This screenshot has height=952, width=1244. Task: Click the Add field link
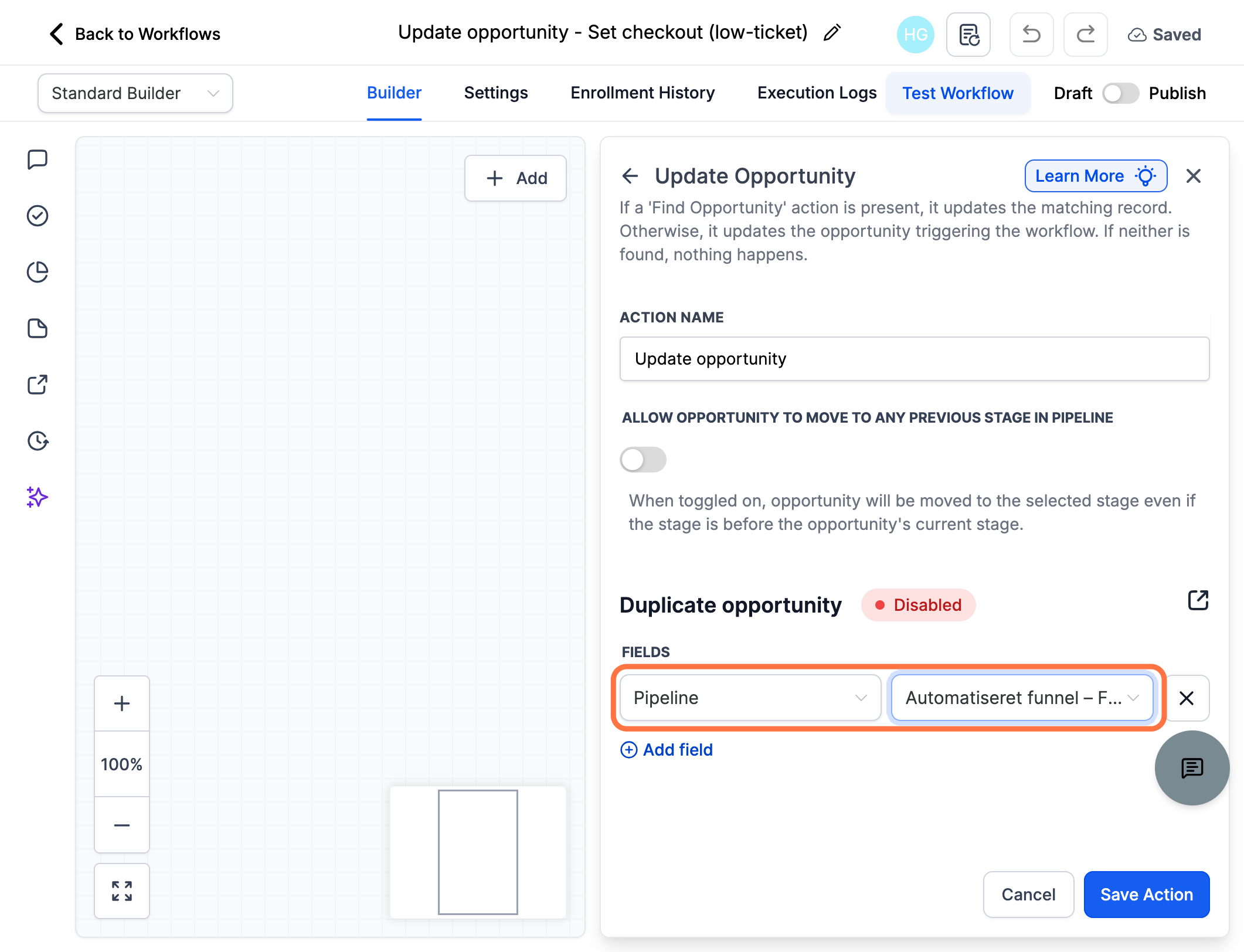[667, 750]
